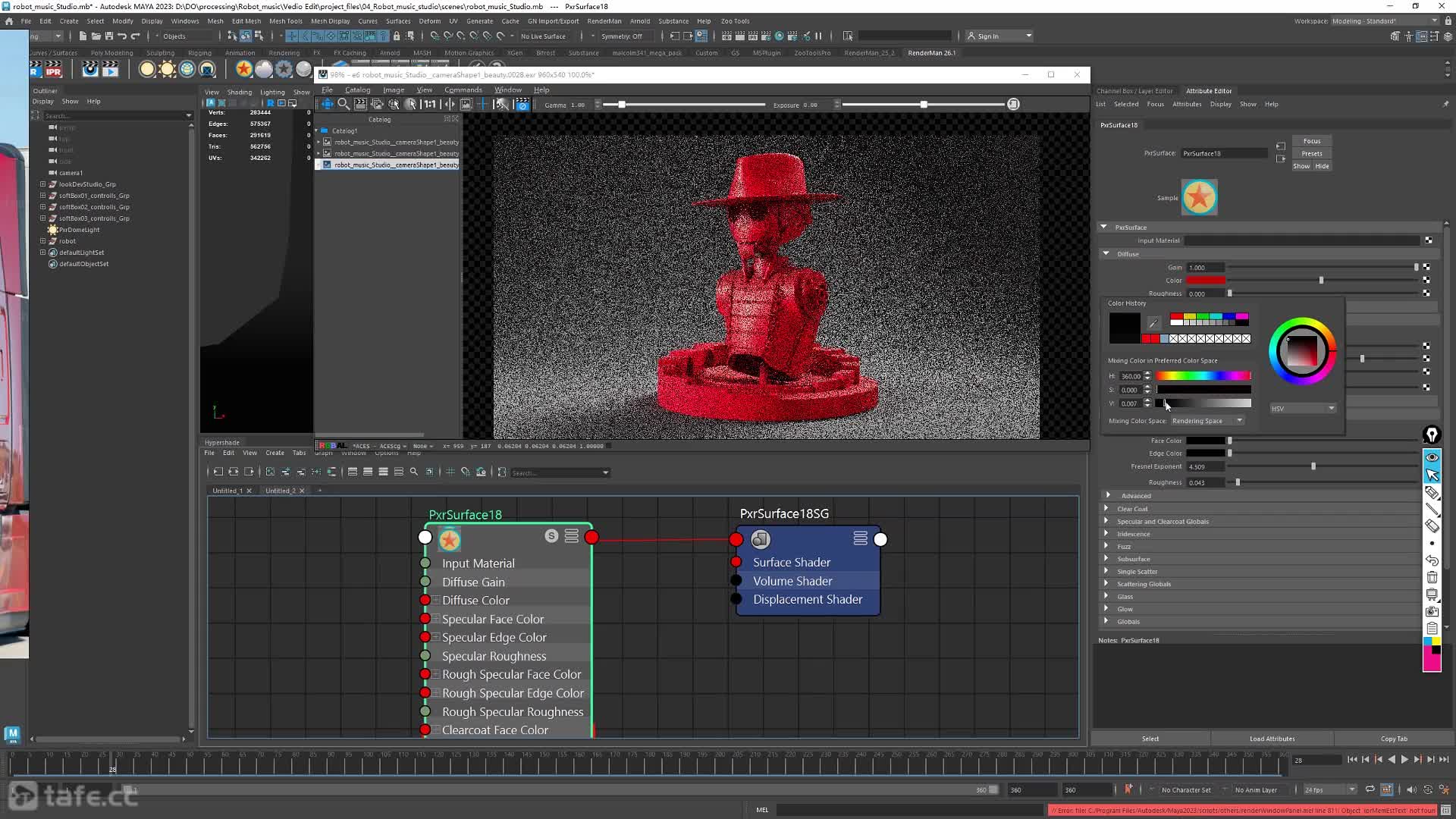Open new scene file icon

tap(83, 36)
